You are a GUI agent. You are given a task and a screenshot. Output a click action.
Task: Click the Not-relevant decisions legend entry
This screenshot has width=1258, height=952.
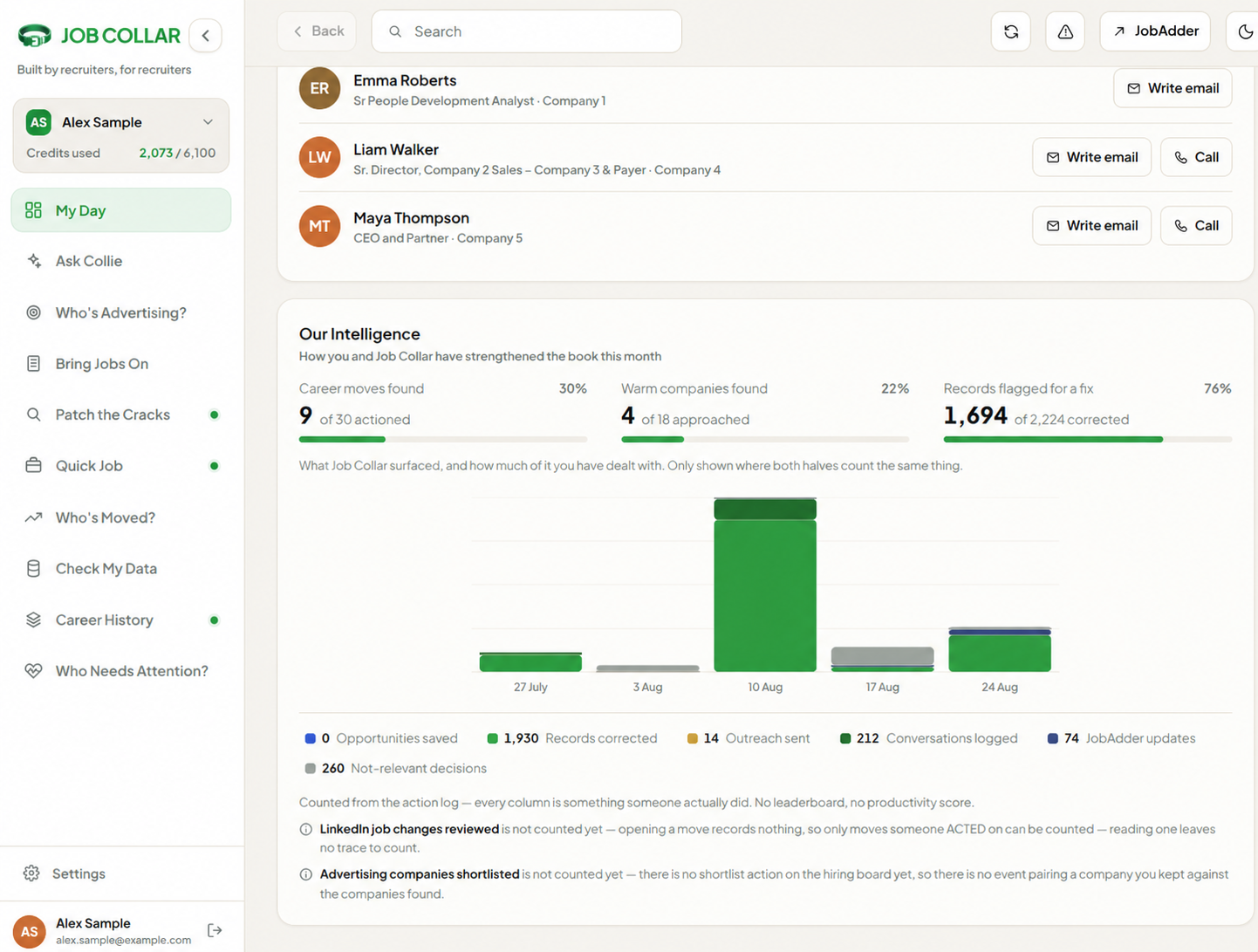coord(395,769)
